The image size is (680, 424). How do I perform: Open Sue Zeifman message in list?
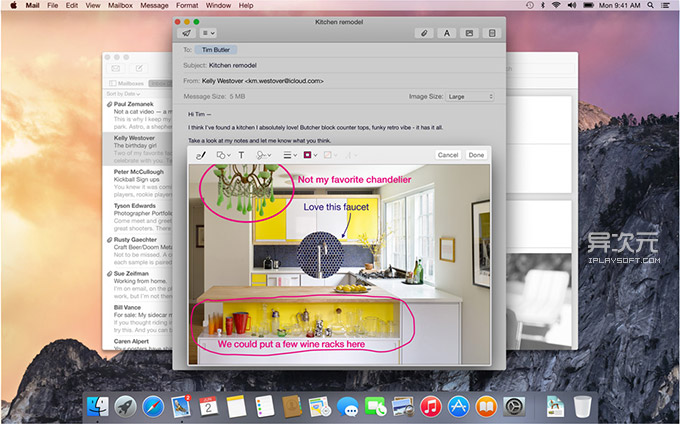click(x=138, y=284)
